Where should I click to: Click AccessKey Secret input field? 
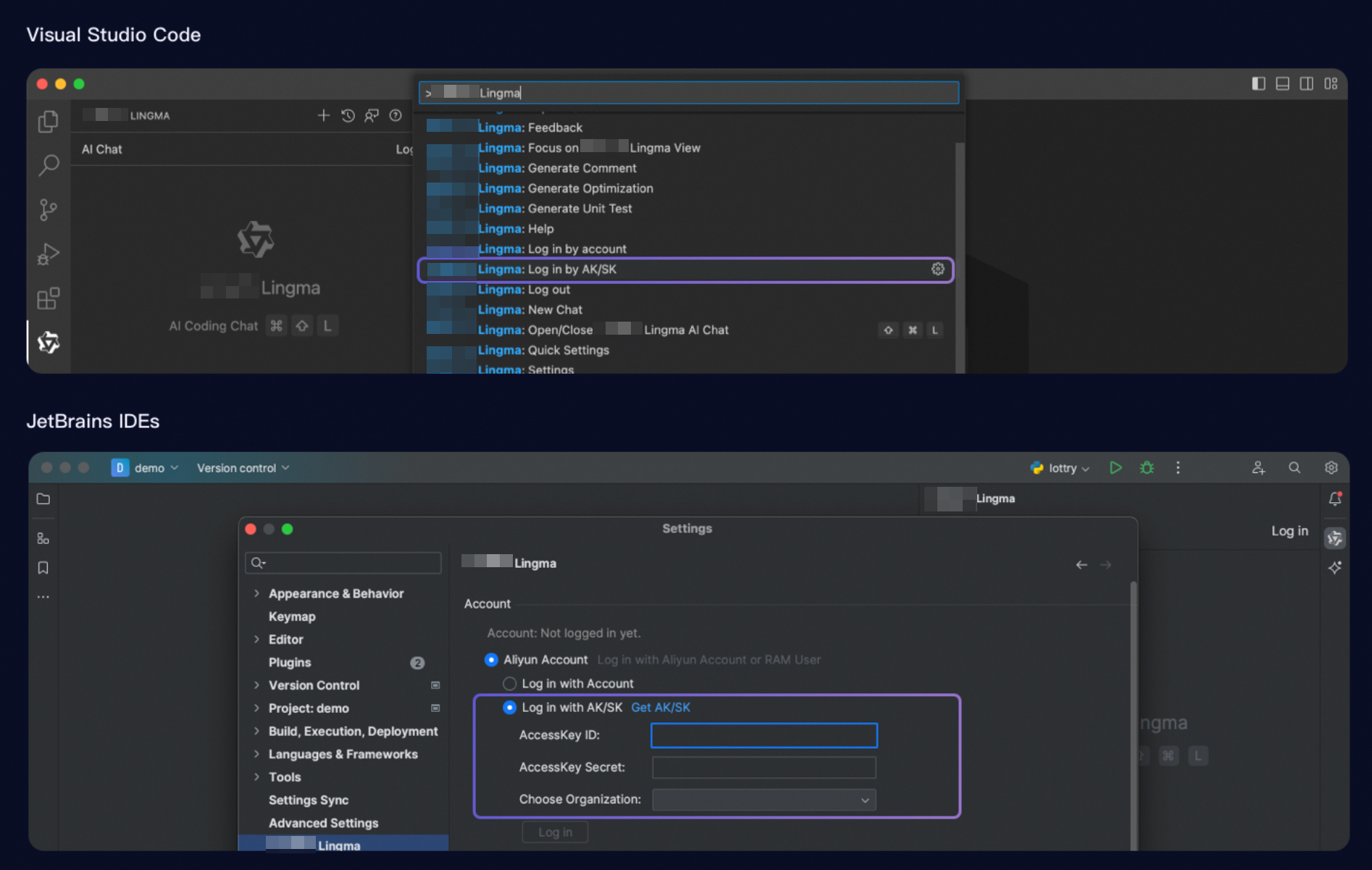click(x=764, y=767)
